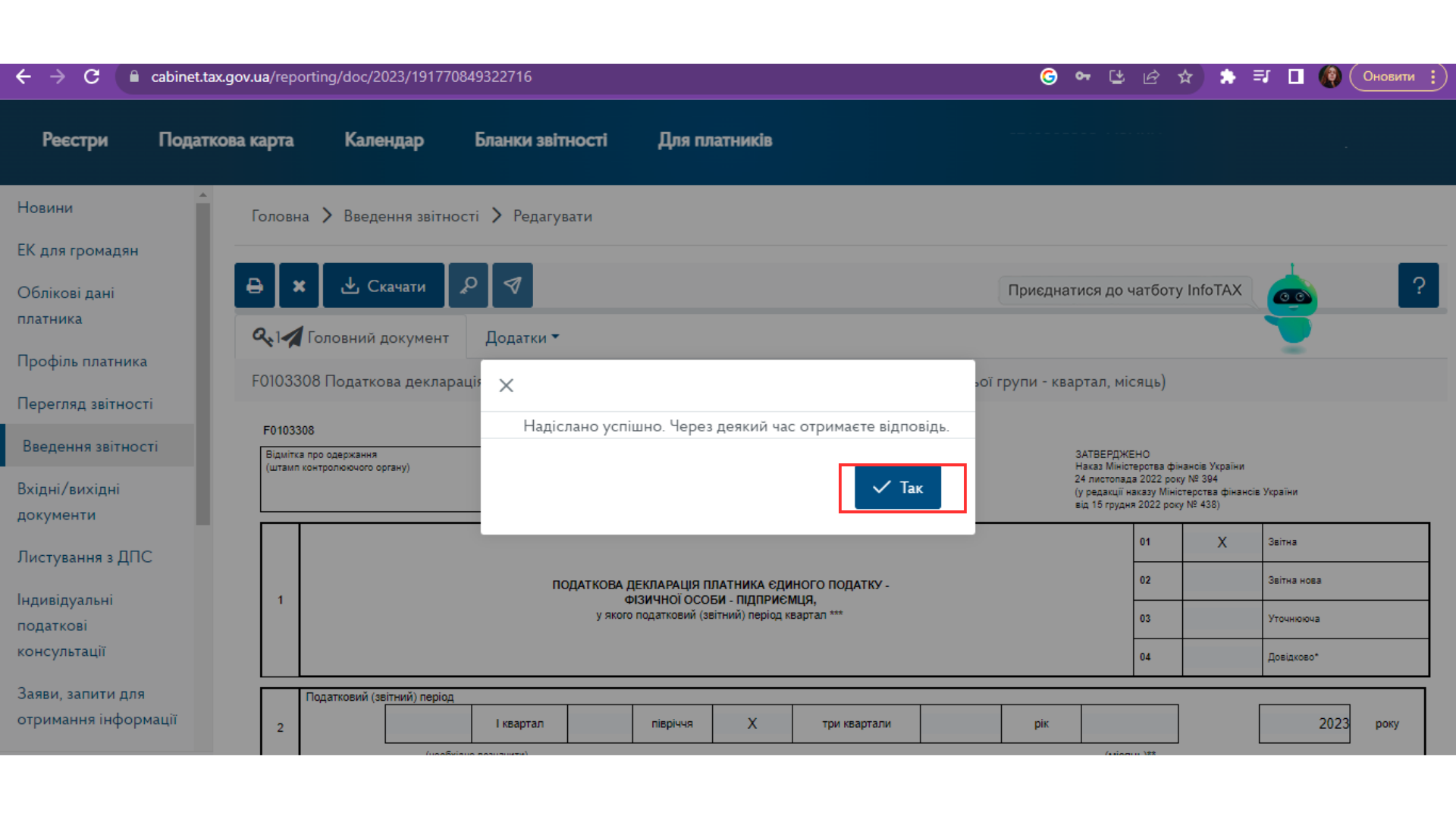Viewport: 1456px width, 819px height.
Task: Check the box before рік
Action: [961, 723]
